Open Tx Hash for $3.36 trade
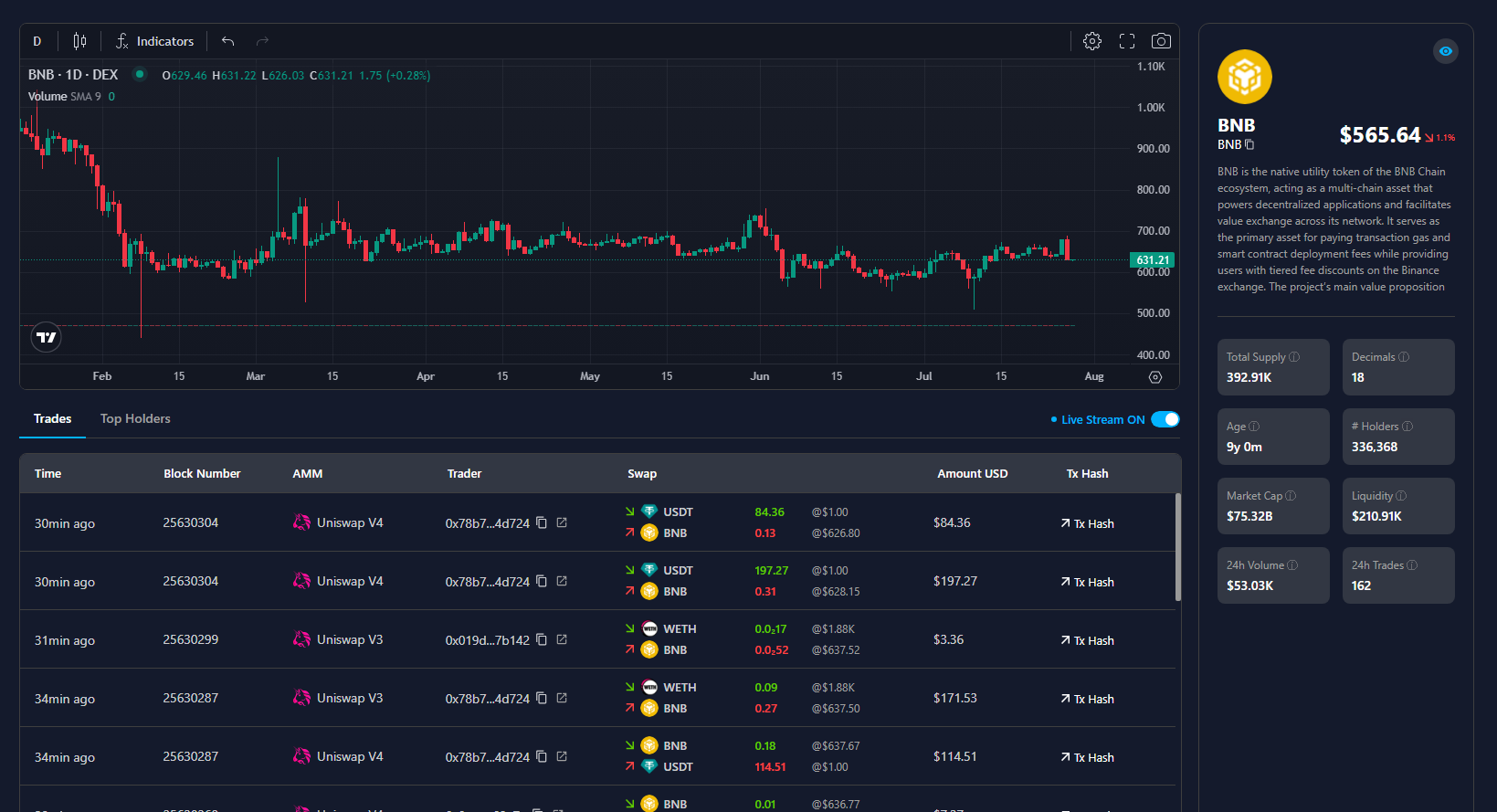1497x812 pixels. [1087, 640]
